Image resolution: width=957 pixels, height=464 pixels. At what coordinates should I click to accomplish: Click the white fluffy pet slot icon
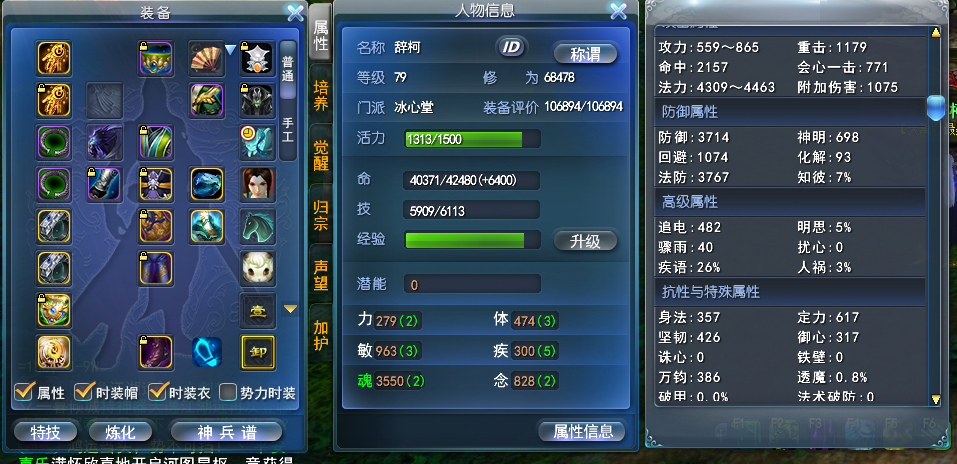[258, 269]
